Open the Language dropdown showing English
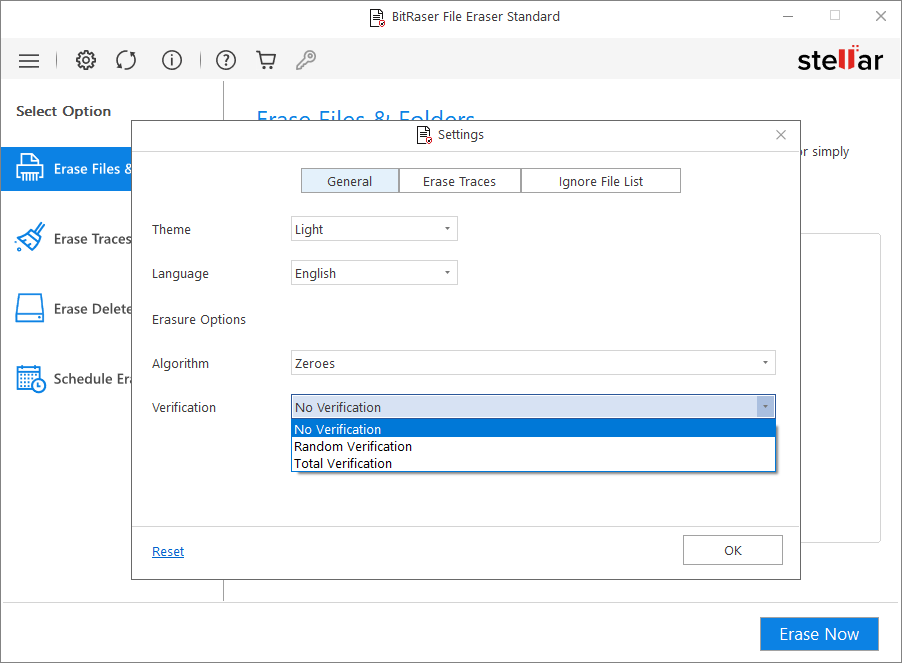Screen dimensions: 902x663 tap(374, 273)
